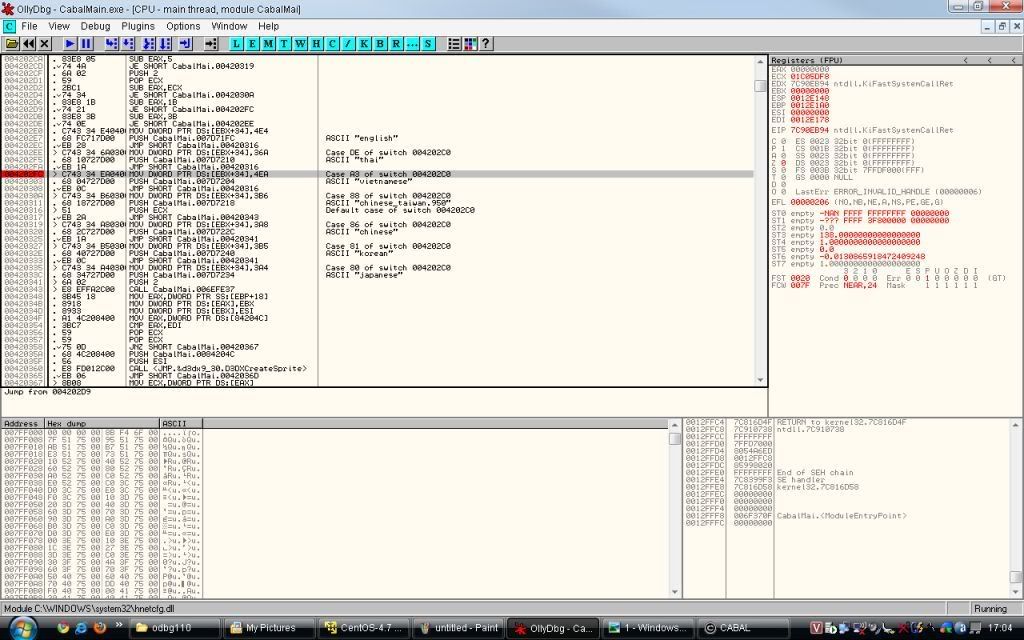Screen dimensions: 1024x640
Task: Show the Call stack (K button)
Action: (364, 44)
